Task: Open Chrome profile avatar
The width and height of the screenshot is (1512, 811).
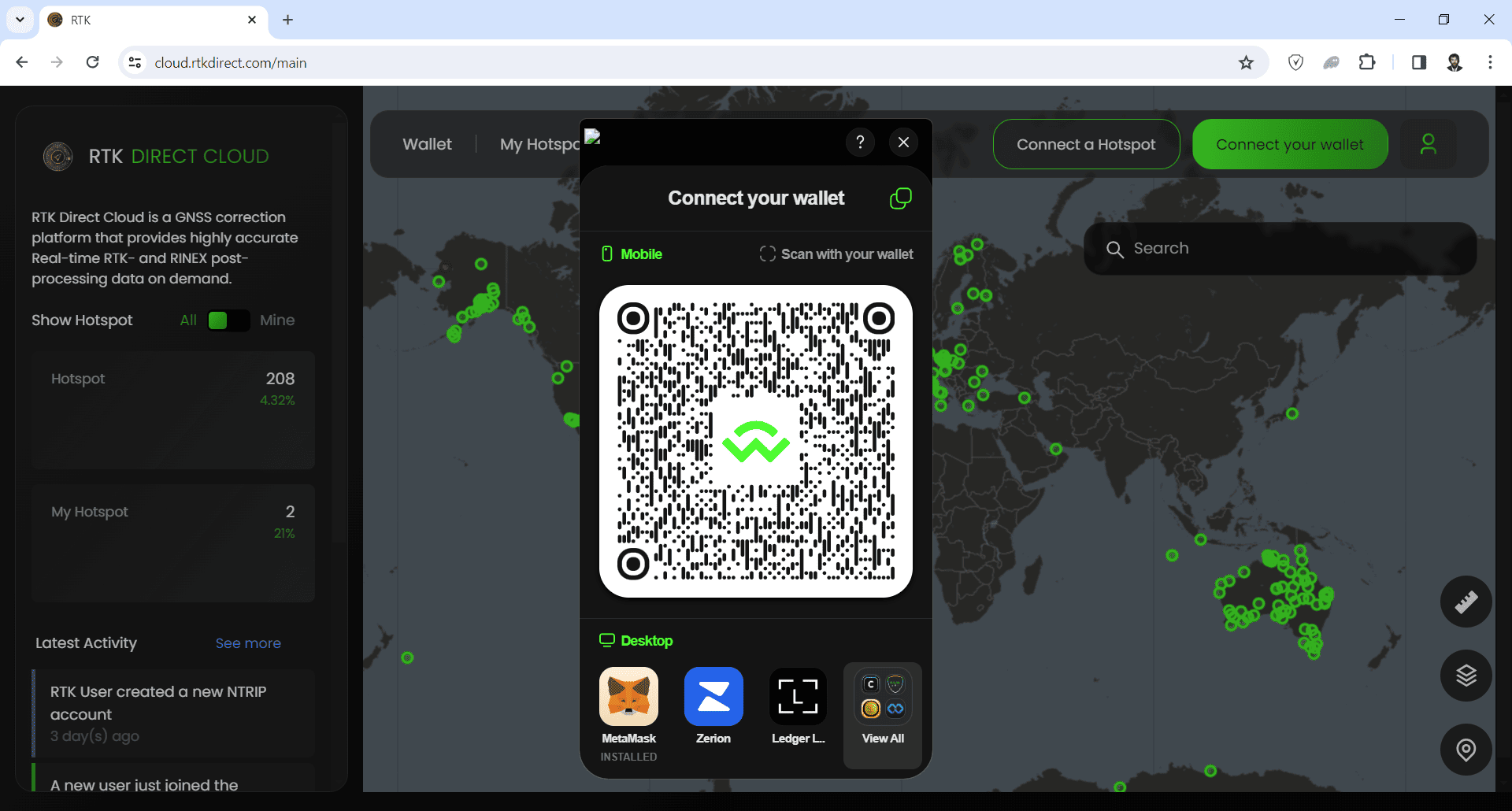Action: pyautogui.click(x=1455, y=62)
